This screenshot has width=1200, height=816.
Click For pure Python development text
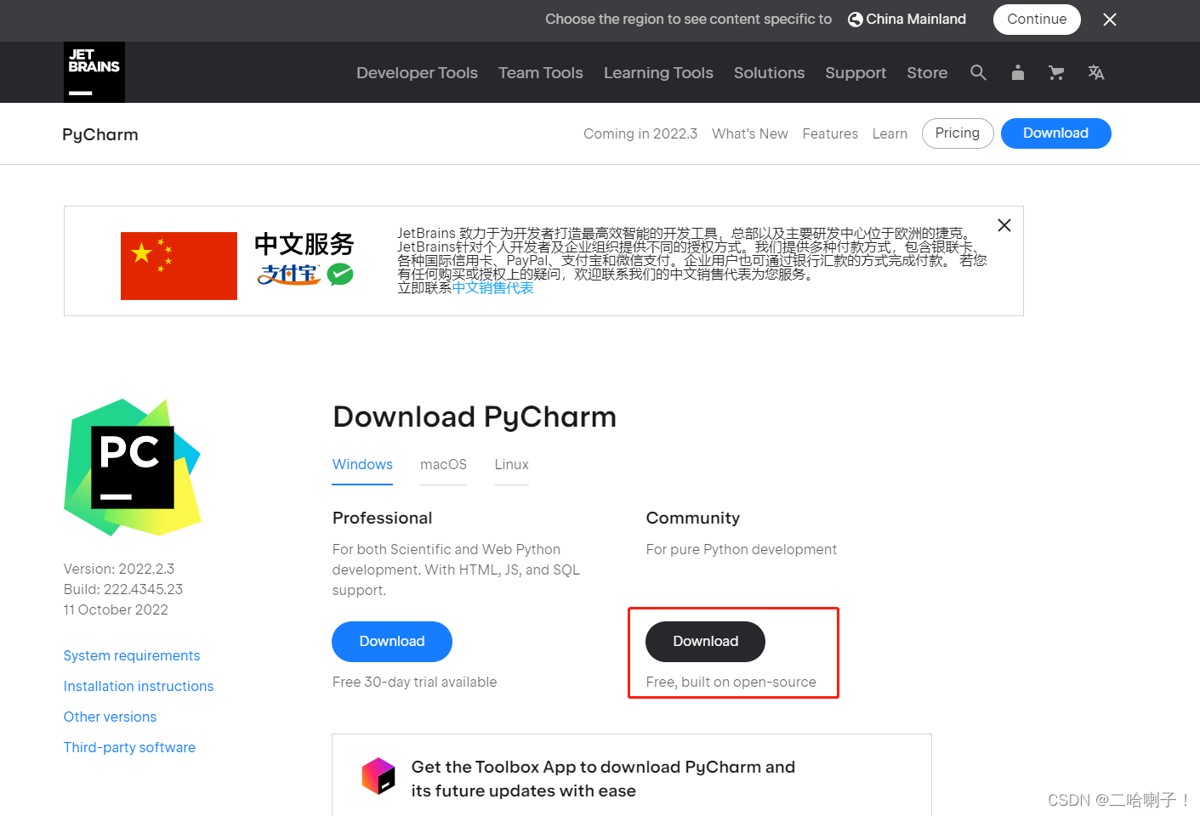[741, 549]
